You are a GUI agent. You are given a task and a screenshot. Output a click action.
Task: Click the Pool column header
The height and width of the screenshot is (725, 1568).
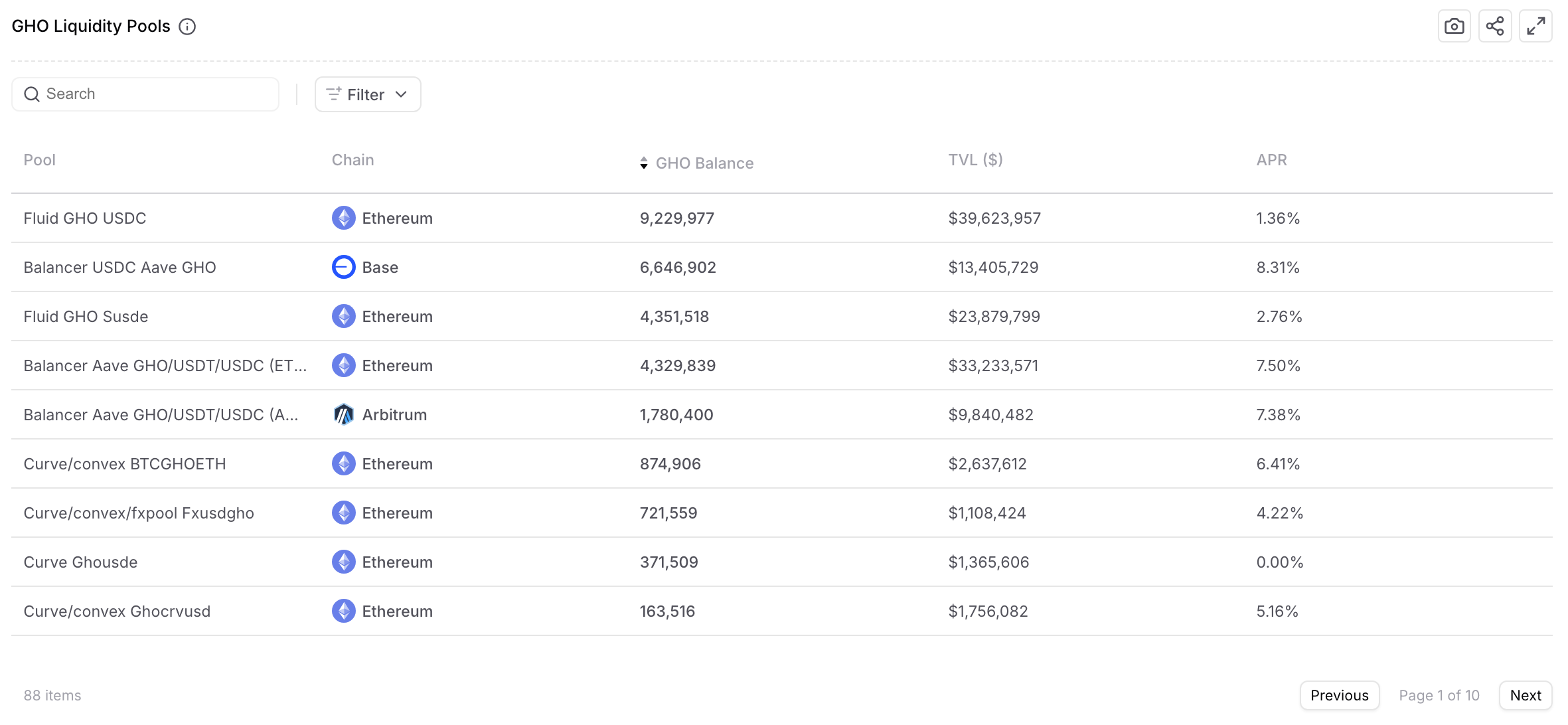click(40, 160)
